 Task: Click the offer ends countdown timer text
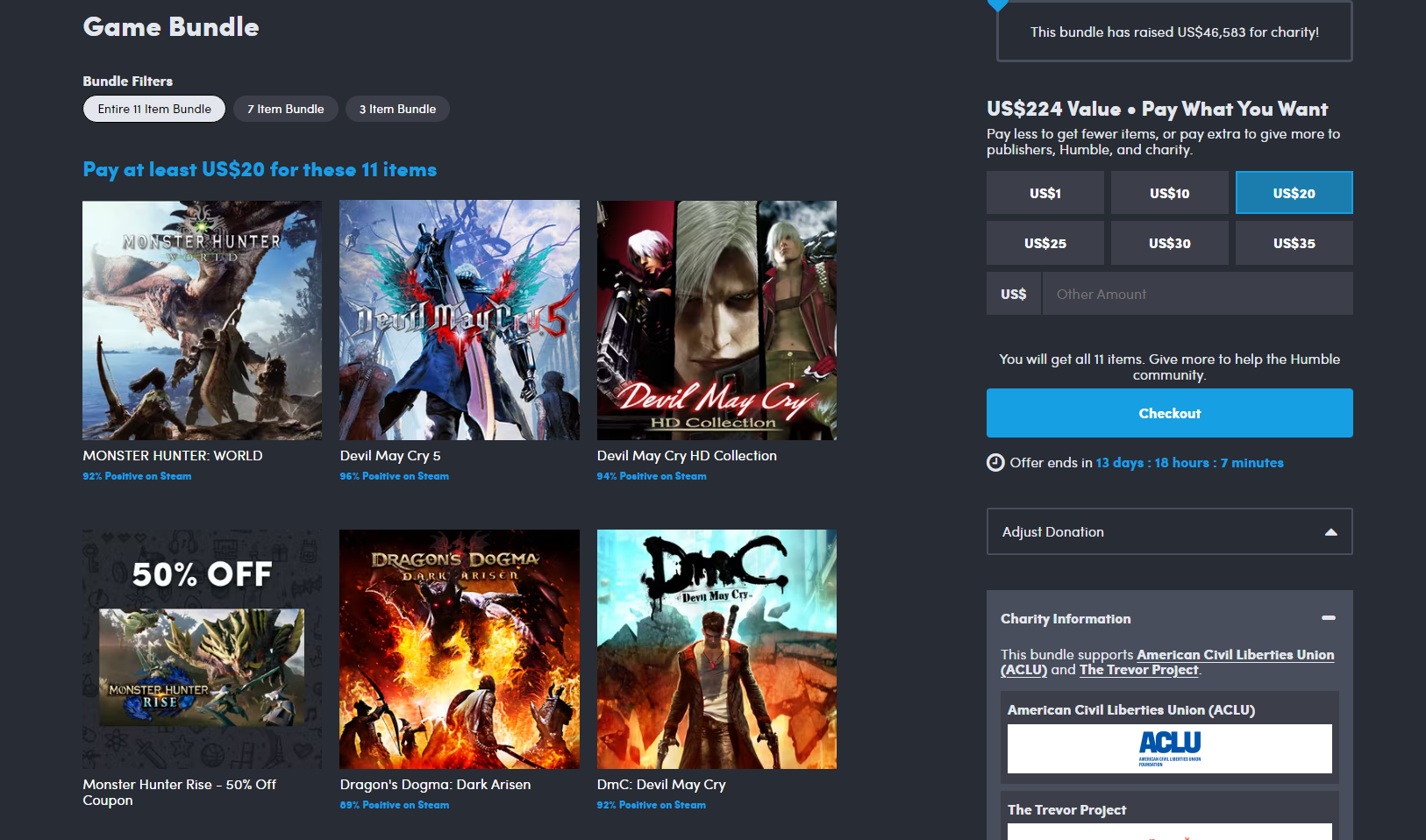[1189, 463]
